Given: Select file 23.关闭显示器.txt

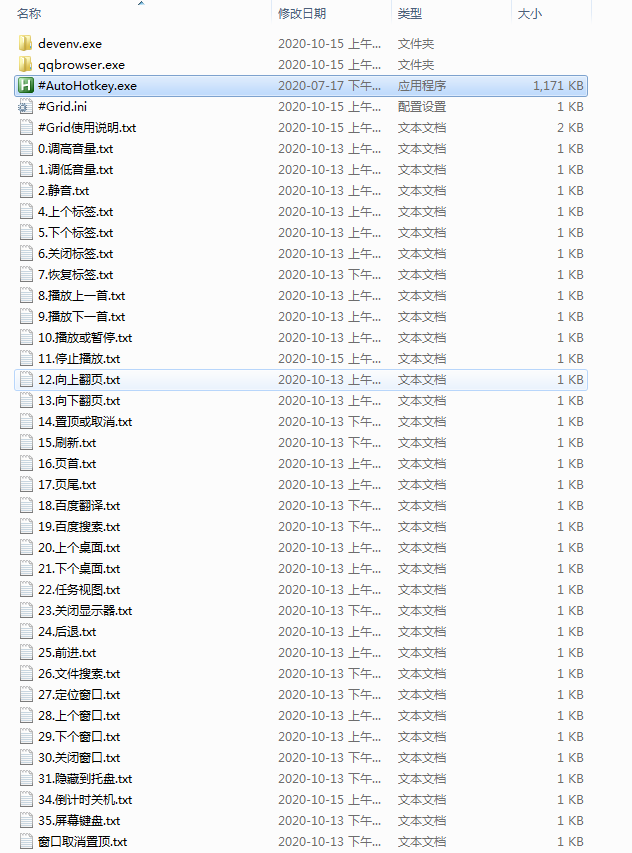Looking at the screenshot, I should coord(301,610).
